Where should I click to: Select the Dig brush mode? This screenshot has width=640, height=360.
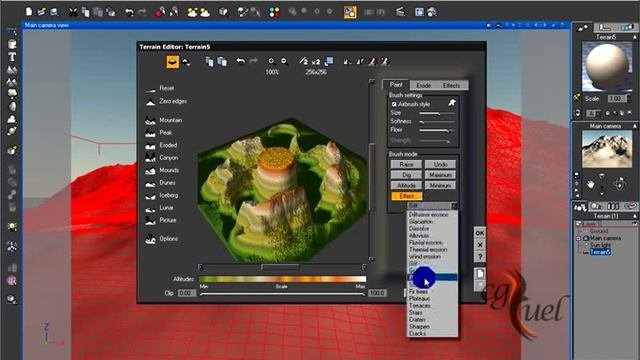pyautogui.click(x=406, y=175)
